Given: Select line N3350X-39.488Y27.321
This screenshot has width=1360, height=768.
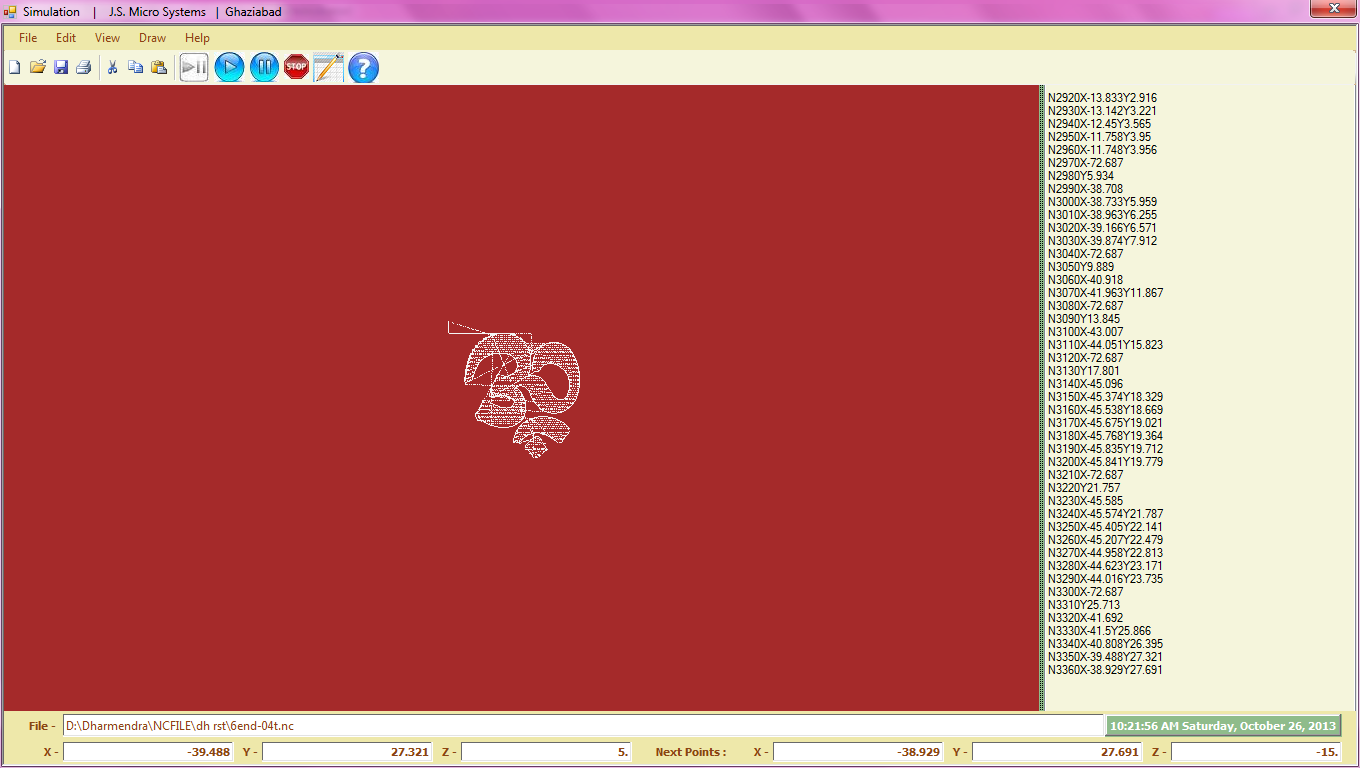Looking at the screenshot, I should tap(1105, 656).
